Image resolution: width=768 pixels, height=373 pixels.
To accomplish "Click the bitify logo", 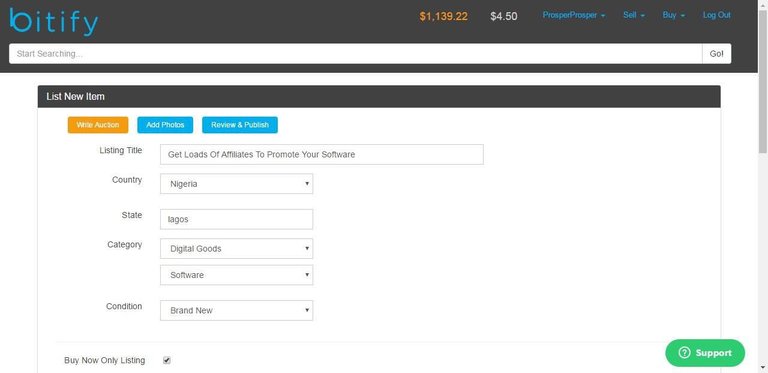I will (x=54, y=22).
